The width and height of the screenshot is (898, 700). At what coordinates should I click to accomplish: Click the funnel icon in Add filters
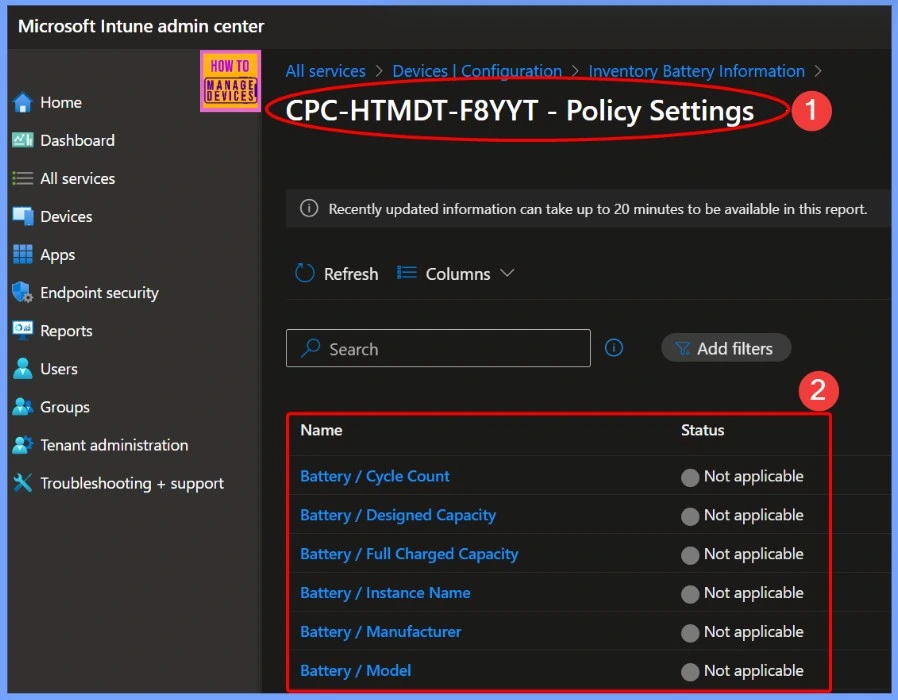tap(683, 348)
